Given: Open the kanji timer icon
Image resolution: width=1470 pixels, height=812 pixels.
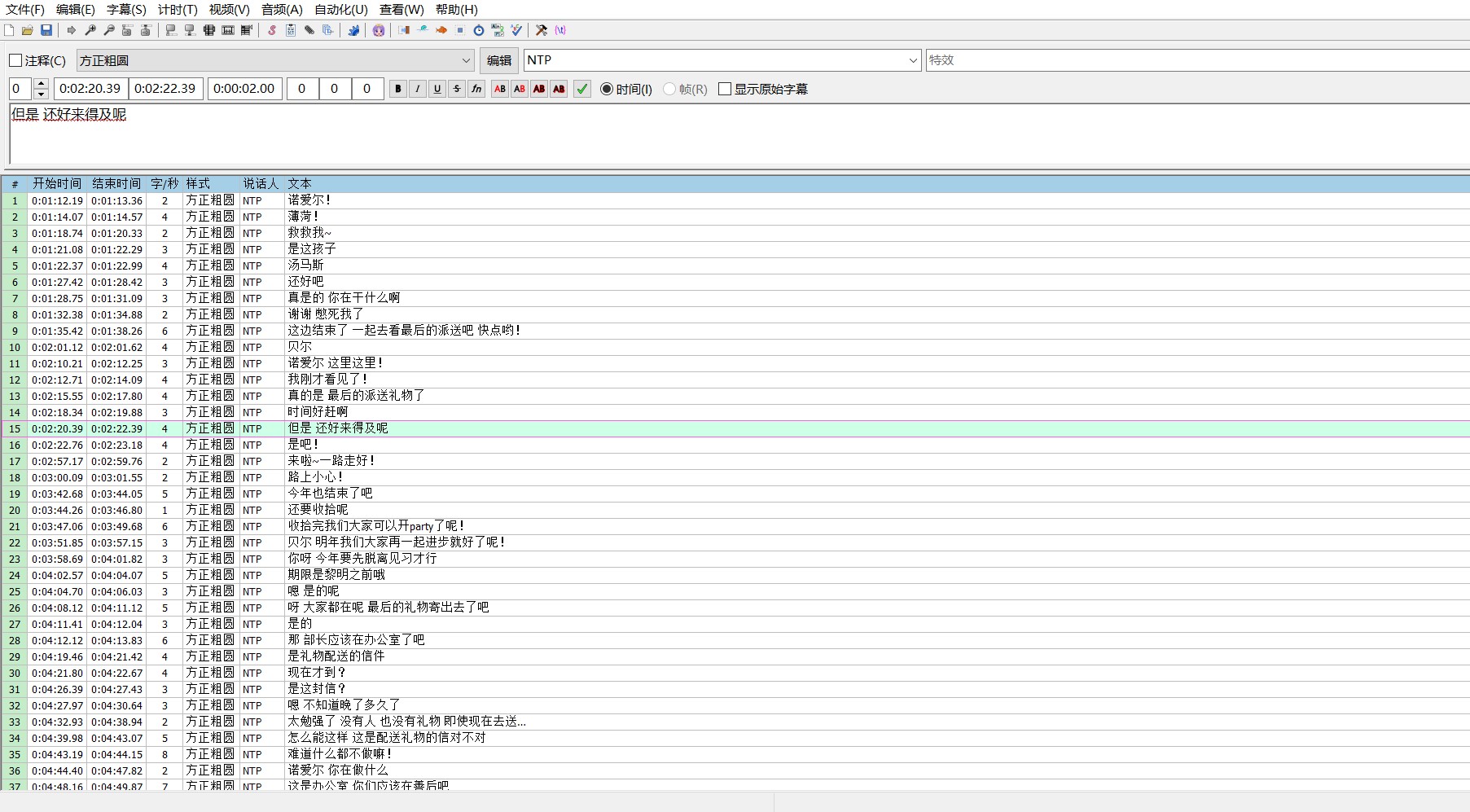Looking at the screenshot, I should point(498,30).
